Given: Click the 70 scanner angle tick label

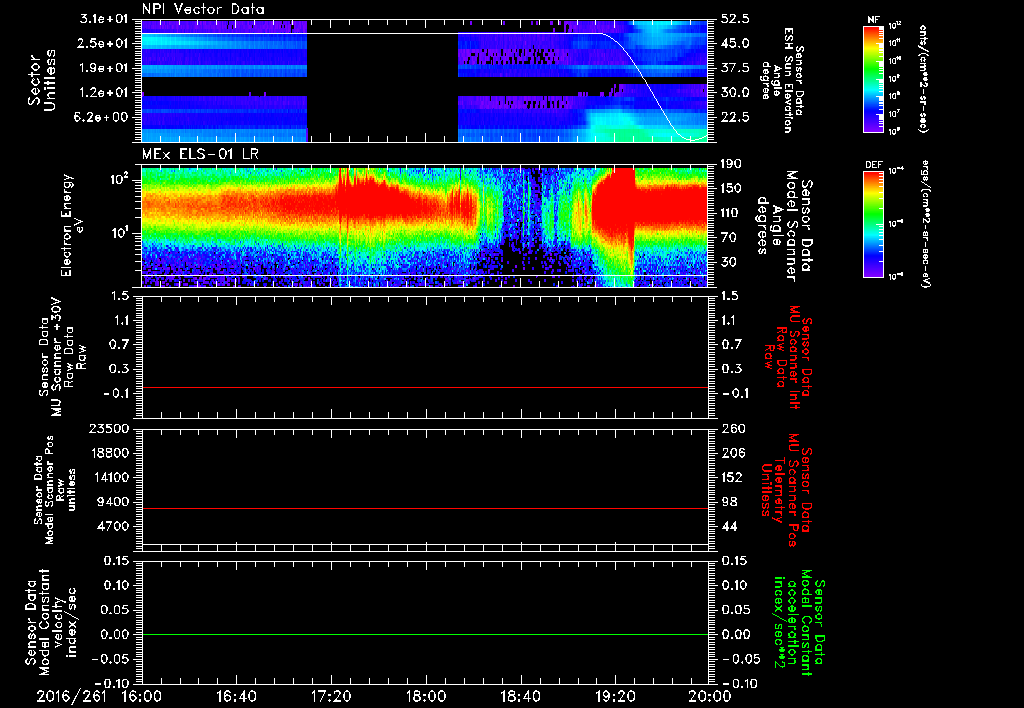Looking at the screenshot, I should (729, 238).
